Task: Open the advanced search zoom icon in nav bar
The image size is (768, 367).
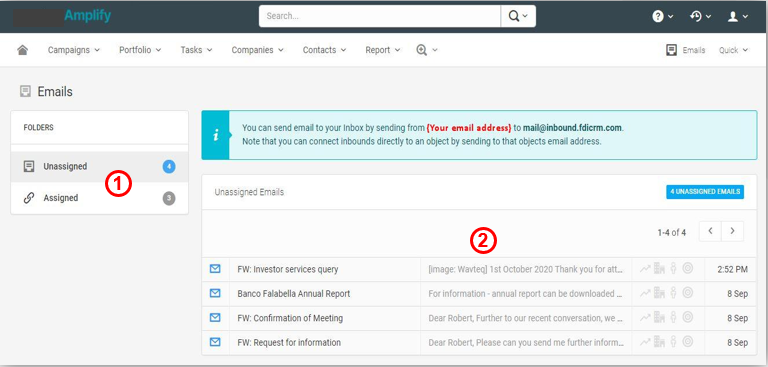Action: coord(422,50)
